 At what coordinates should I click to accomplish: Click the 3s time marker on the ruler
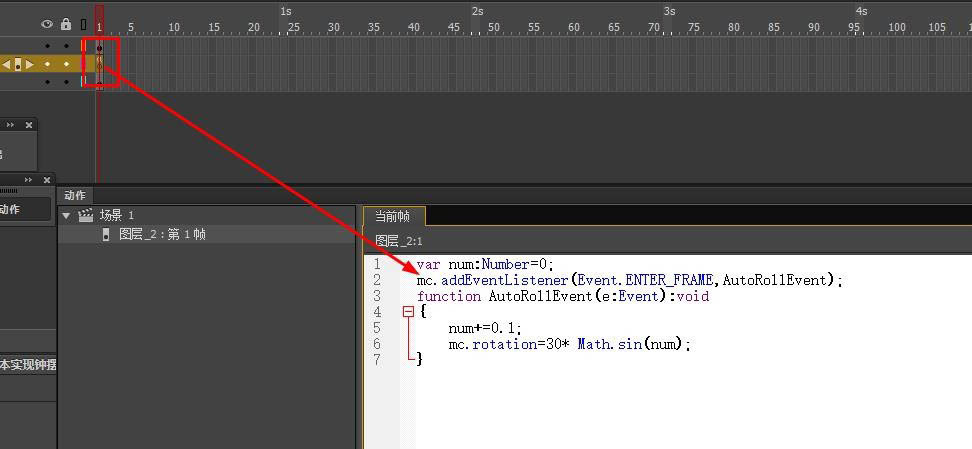pyautogui.click(x=669, y=11)
